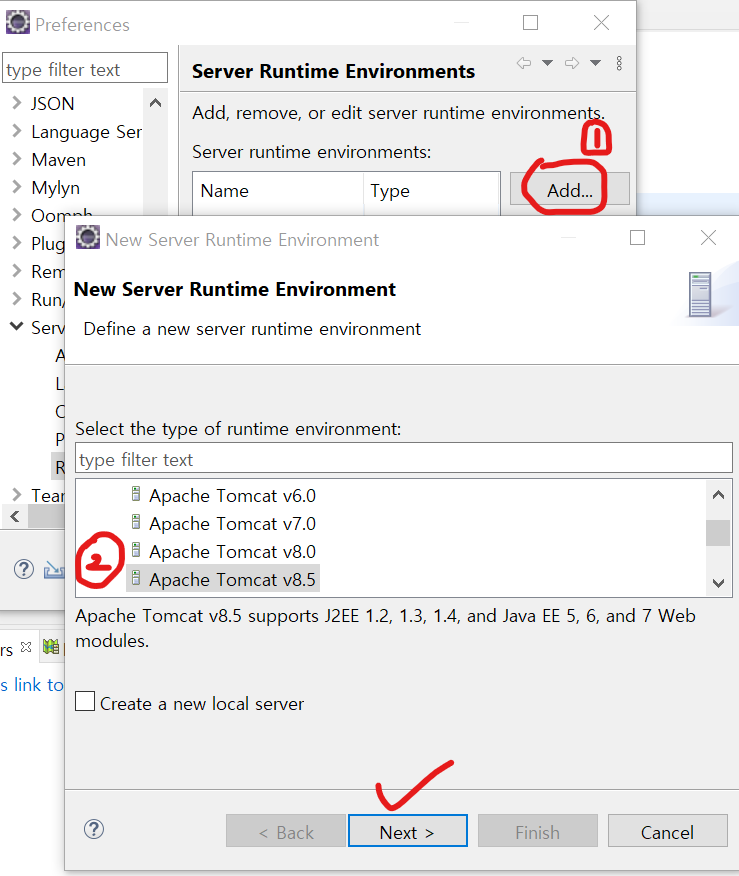This screenshot has width=739, height=876.
Task: Open the Mylyn preferences page
Action: coord(55,188)
